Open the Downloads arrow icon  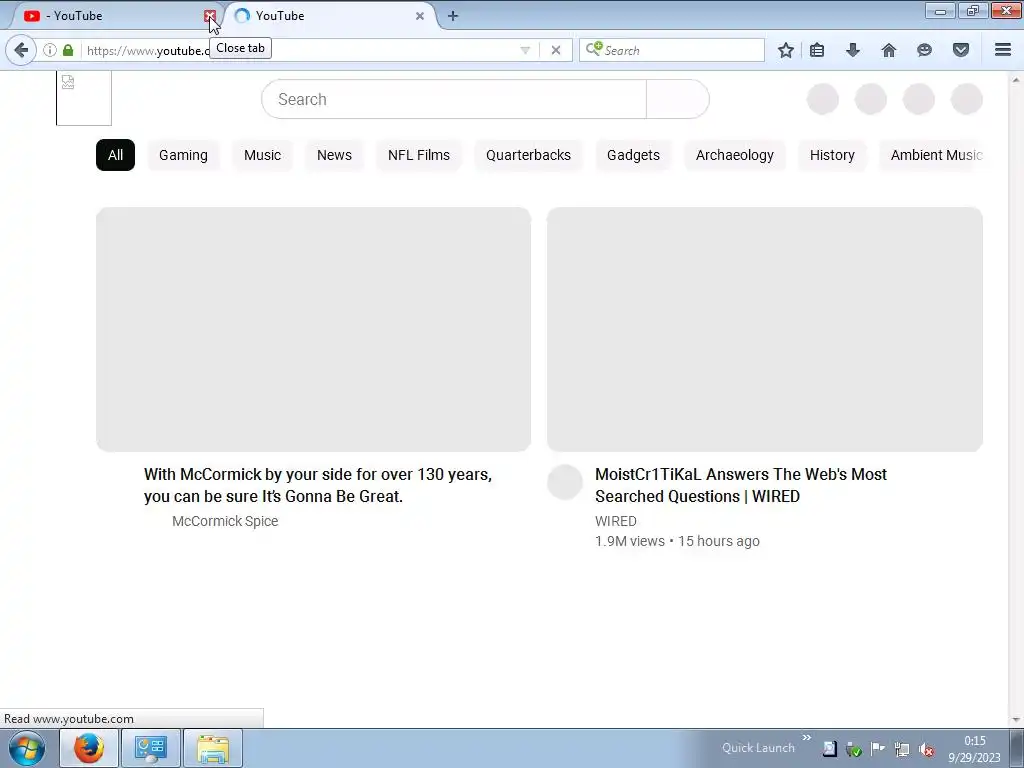pos(852,50)
